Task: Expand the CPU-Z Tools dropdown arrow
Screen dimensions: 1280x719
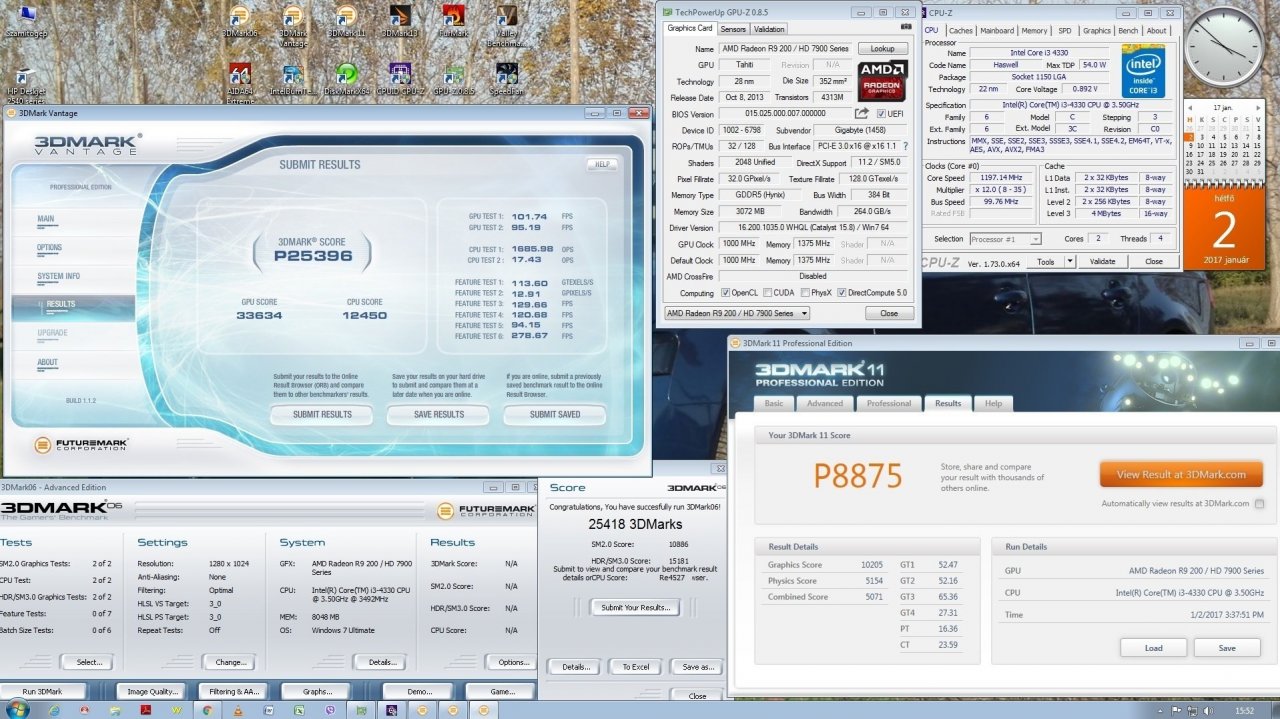Action: coord(1069,261)
